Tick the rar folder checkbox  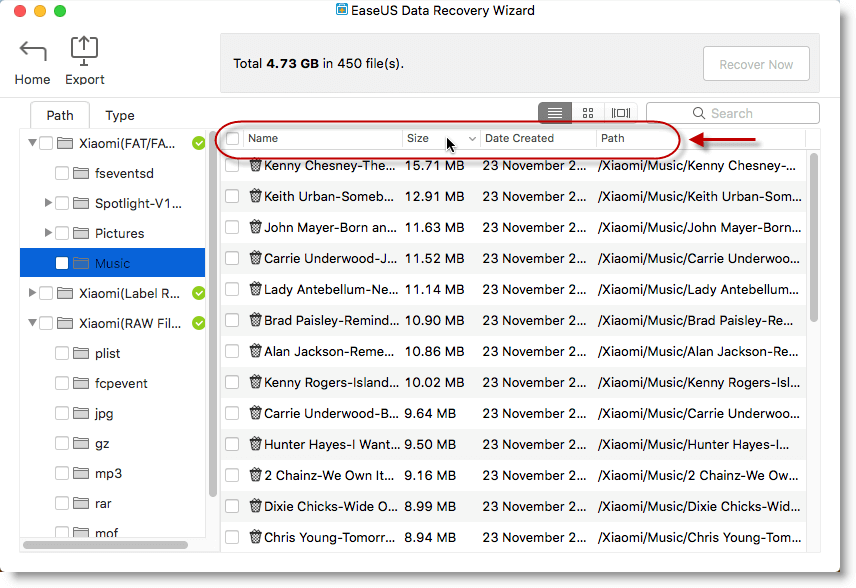point(62,503)
